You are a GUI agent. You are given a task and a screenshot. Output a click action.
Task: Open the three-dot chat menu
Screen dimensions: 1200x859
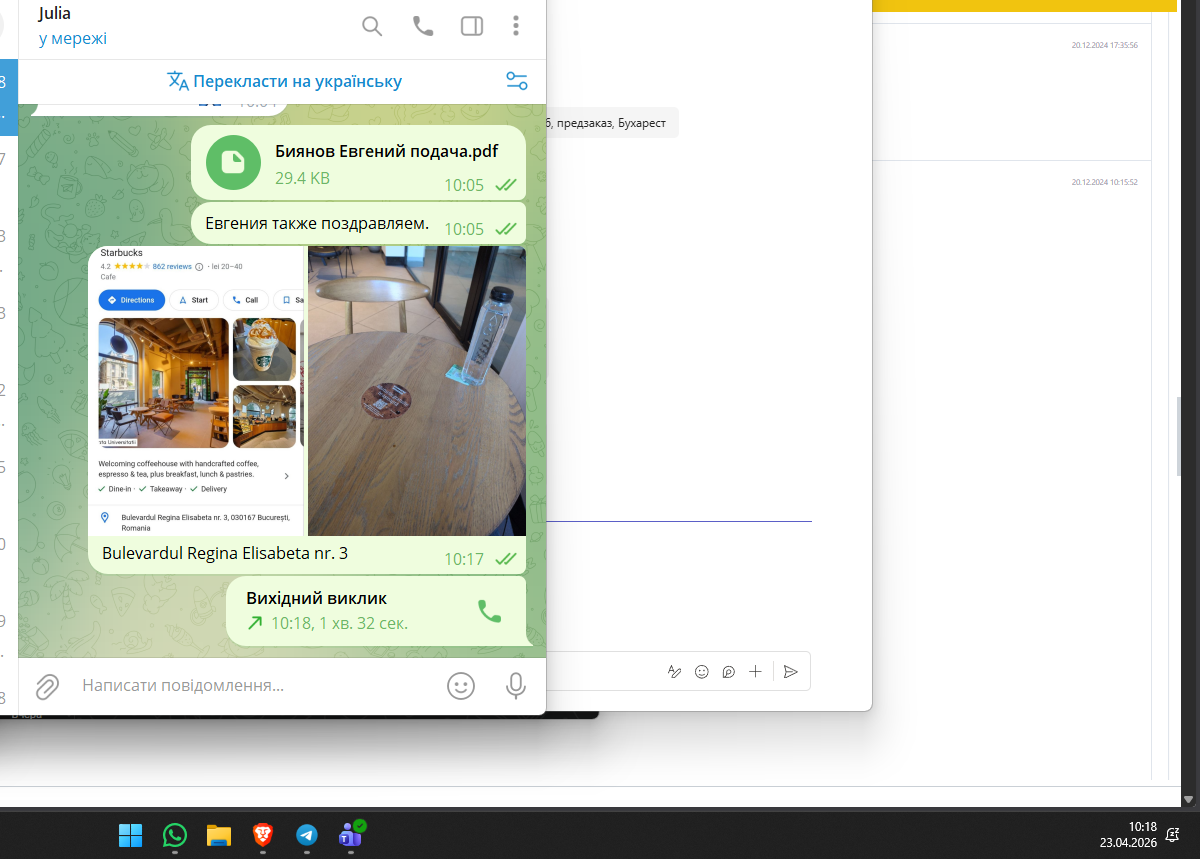point(516,26)
